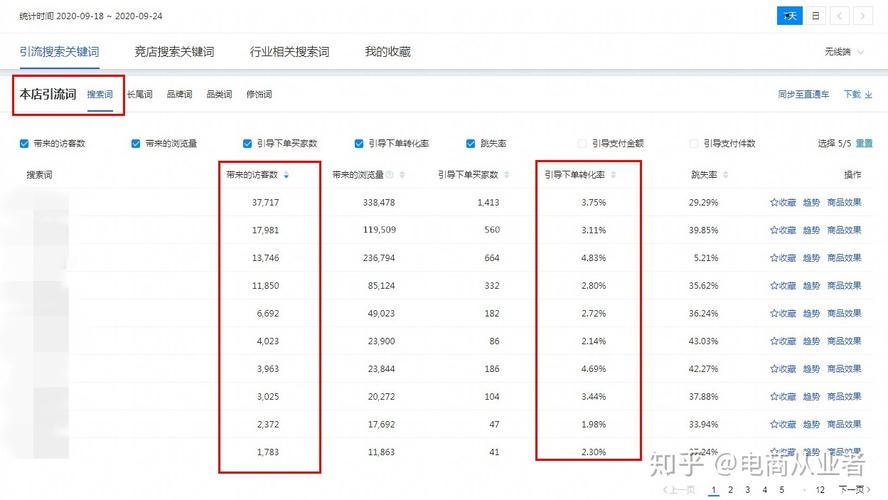
Task: Click the 下载 download arrow icon
Action: click(x=868, y=95)
